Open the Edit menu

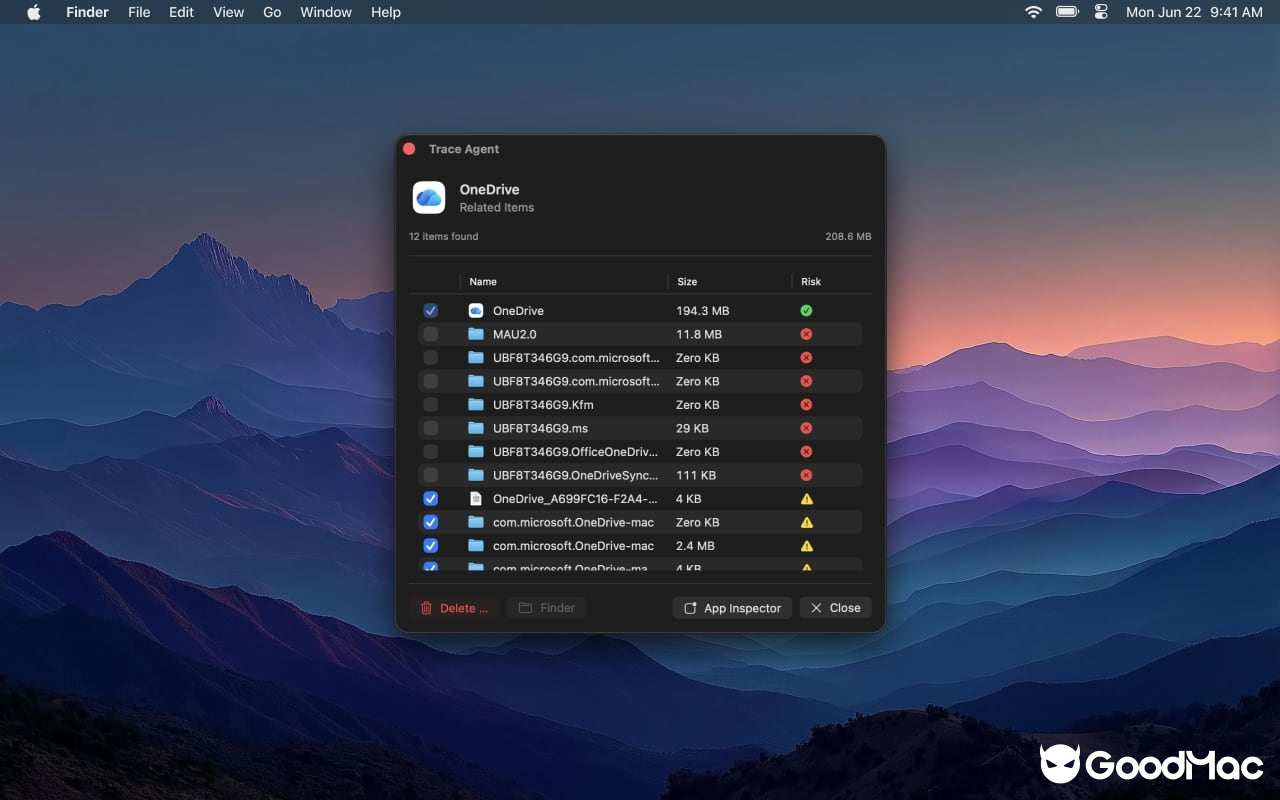coord(181,12)
